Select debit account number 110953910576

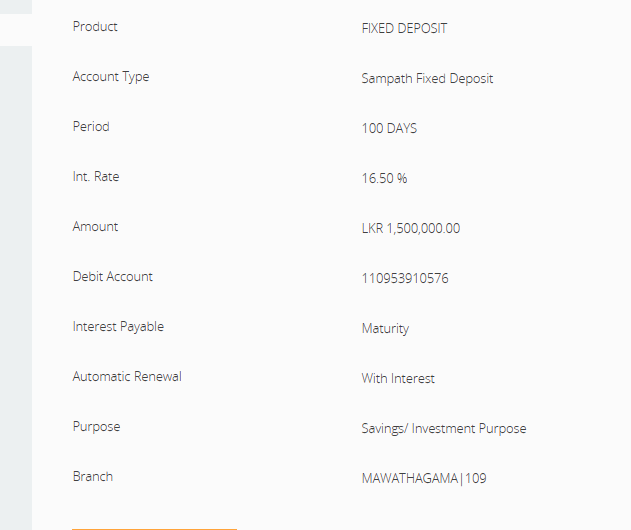click(x=405, y=279)
